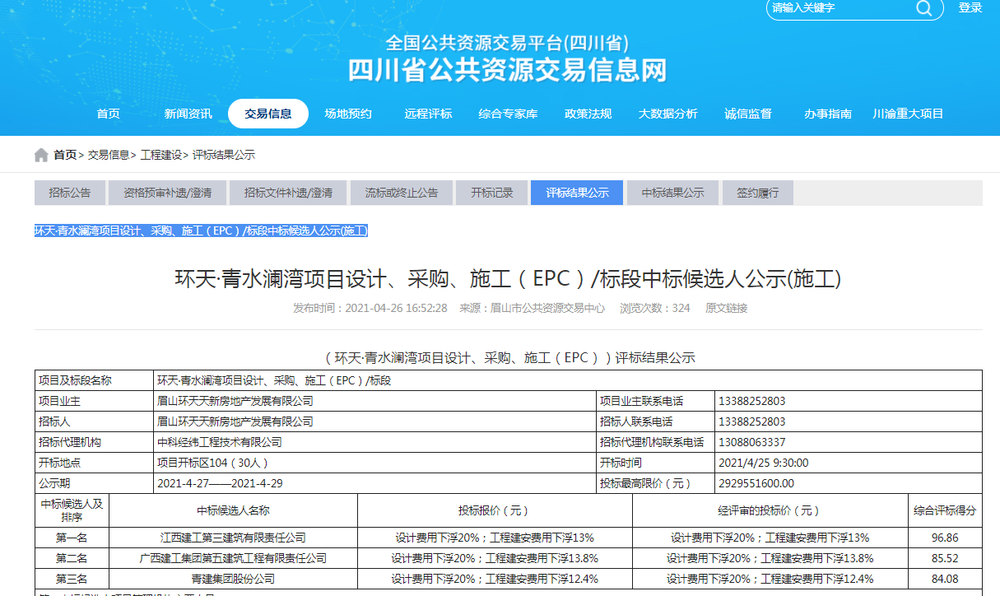Click the max bid price 2929551600.00
The height and width of the screenshot is (596, 1000).
[x=756, y=483]
